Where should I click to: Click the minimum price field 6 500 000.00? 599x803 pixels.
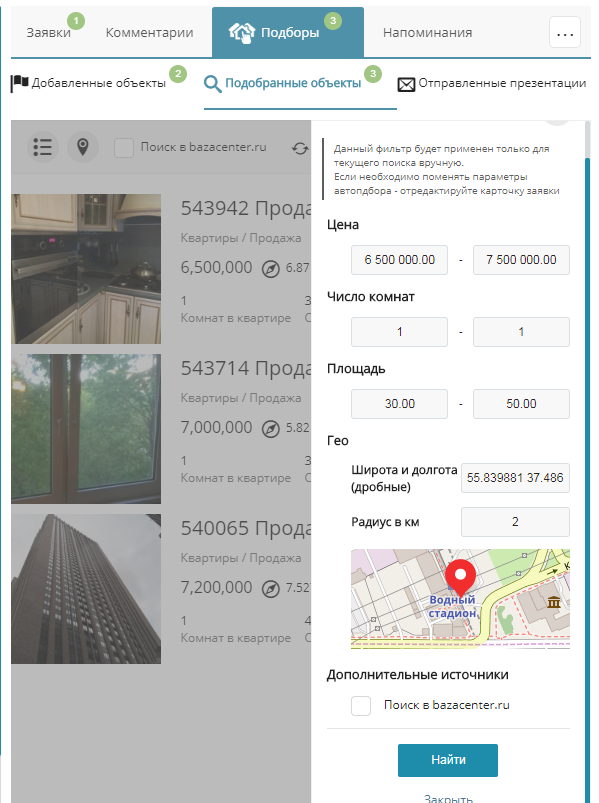[x=399, y=260]
